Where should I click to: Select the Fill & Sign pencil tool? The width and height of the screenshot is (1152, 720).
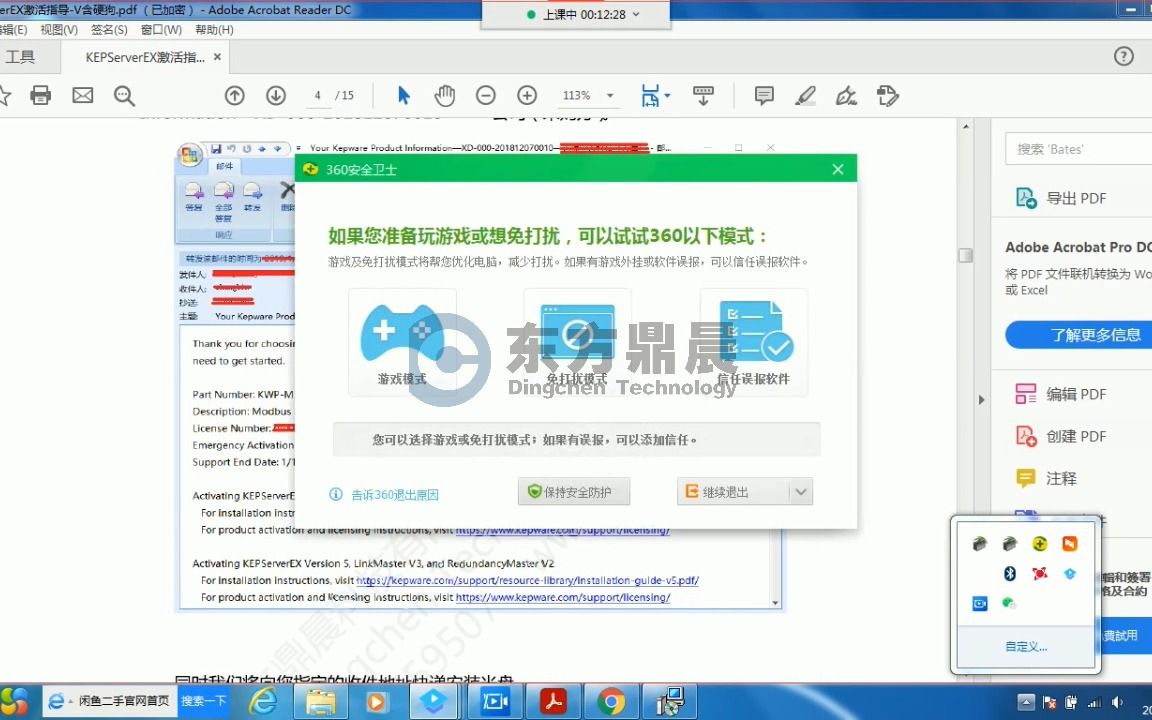[805, 95]
